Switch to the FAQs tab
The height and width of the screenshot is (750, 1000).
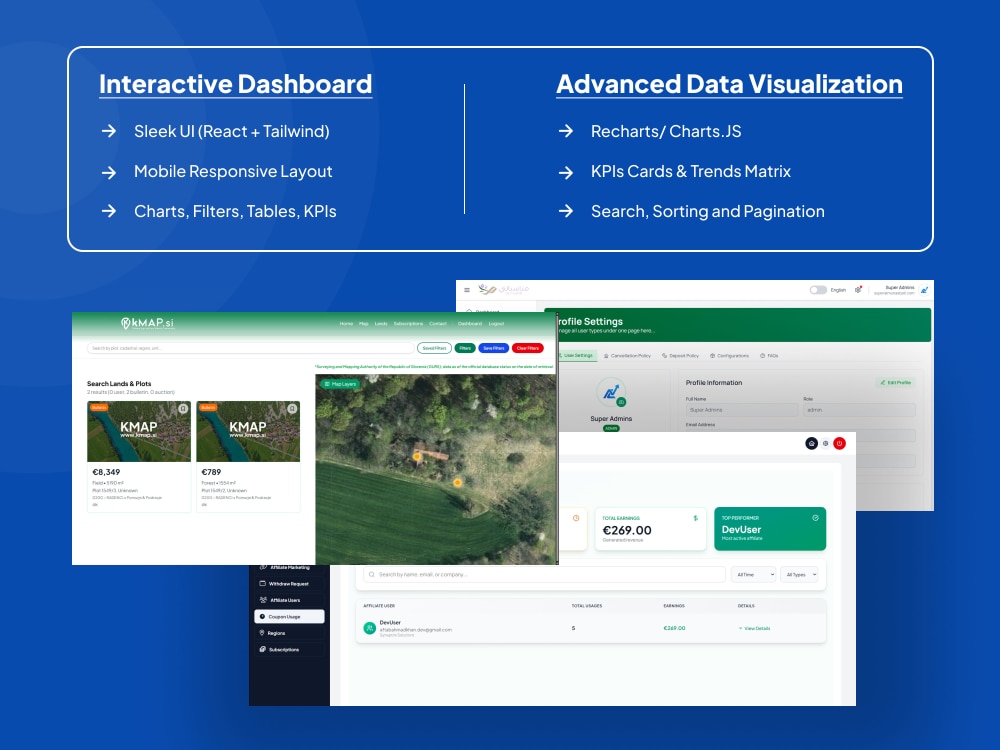click(x=769, y=356)
